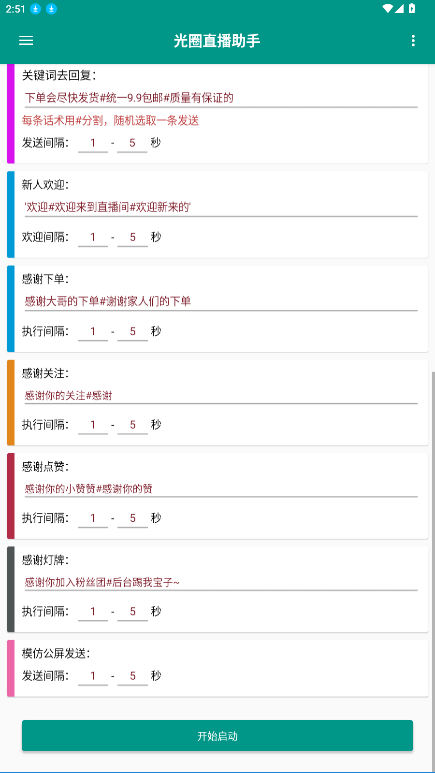
Task: Select 欢迎间隔 minimum seconds field
Action: [x=93, y=237]
